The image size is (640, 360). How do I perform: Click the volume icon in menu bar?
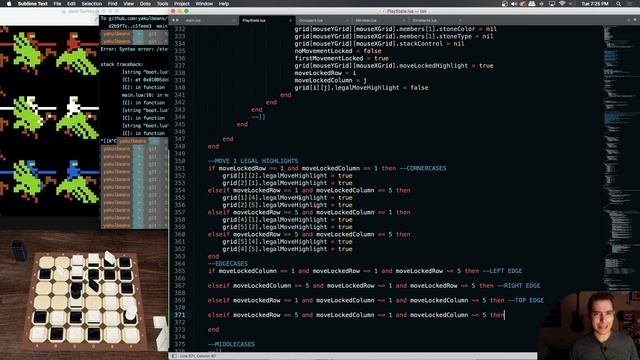pyautogui.click(x=514, y=4)
